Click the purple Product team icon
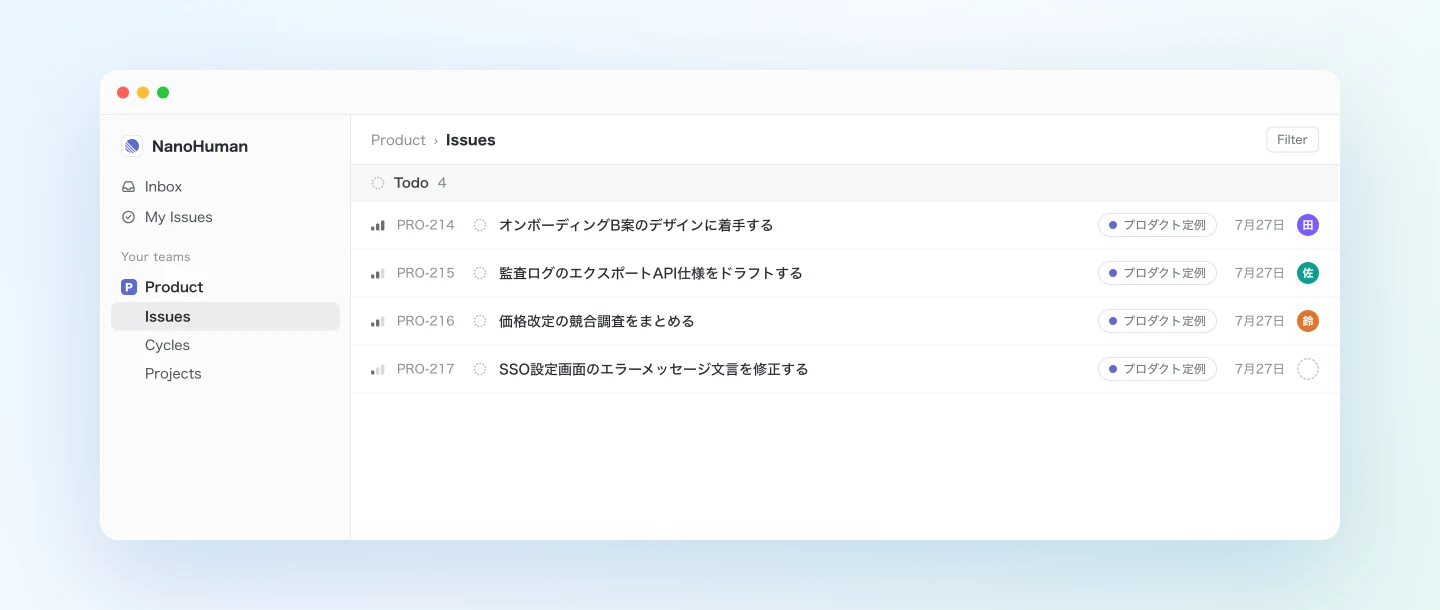 pyautogui.click(x=129, y=287)
